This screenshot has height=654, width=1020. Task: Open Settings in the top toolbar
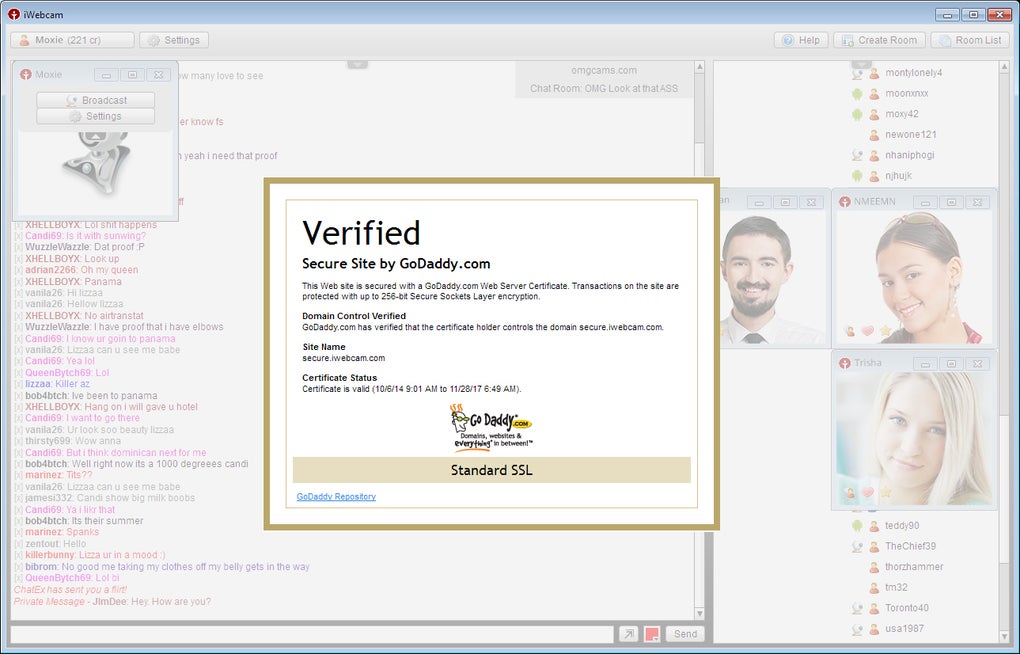tap(174, 40)
